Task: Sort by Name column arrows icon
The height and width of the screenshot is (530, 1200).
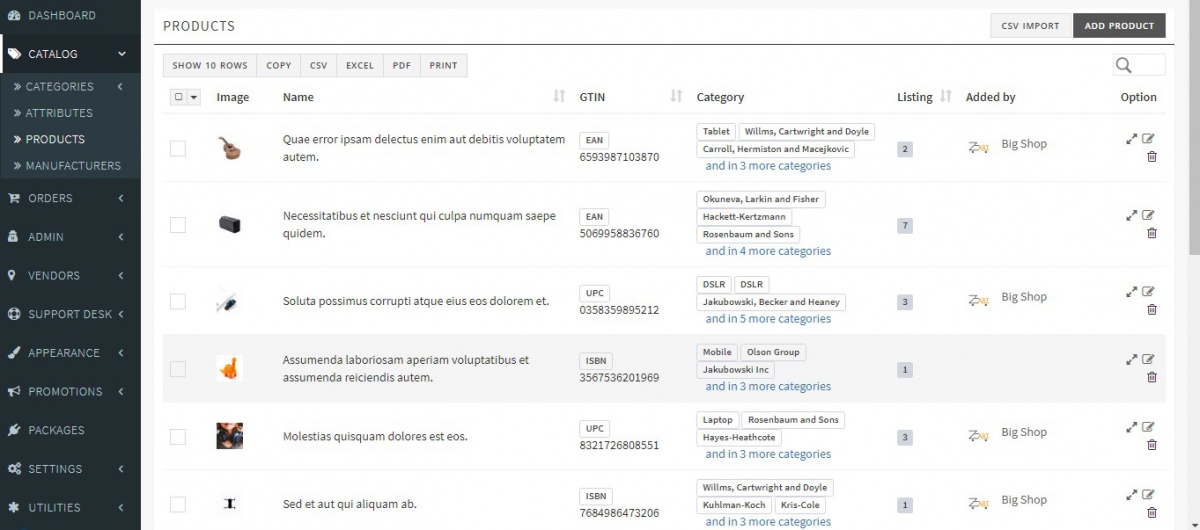Action: (x=559, y=97)
